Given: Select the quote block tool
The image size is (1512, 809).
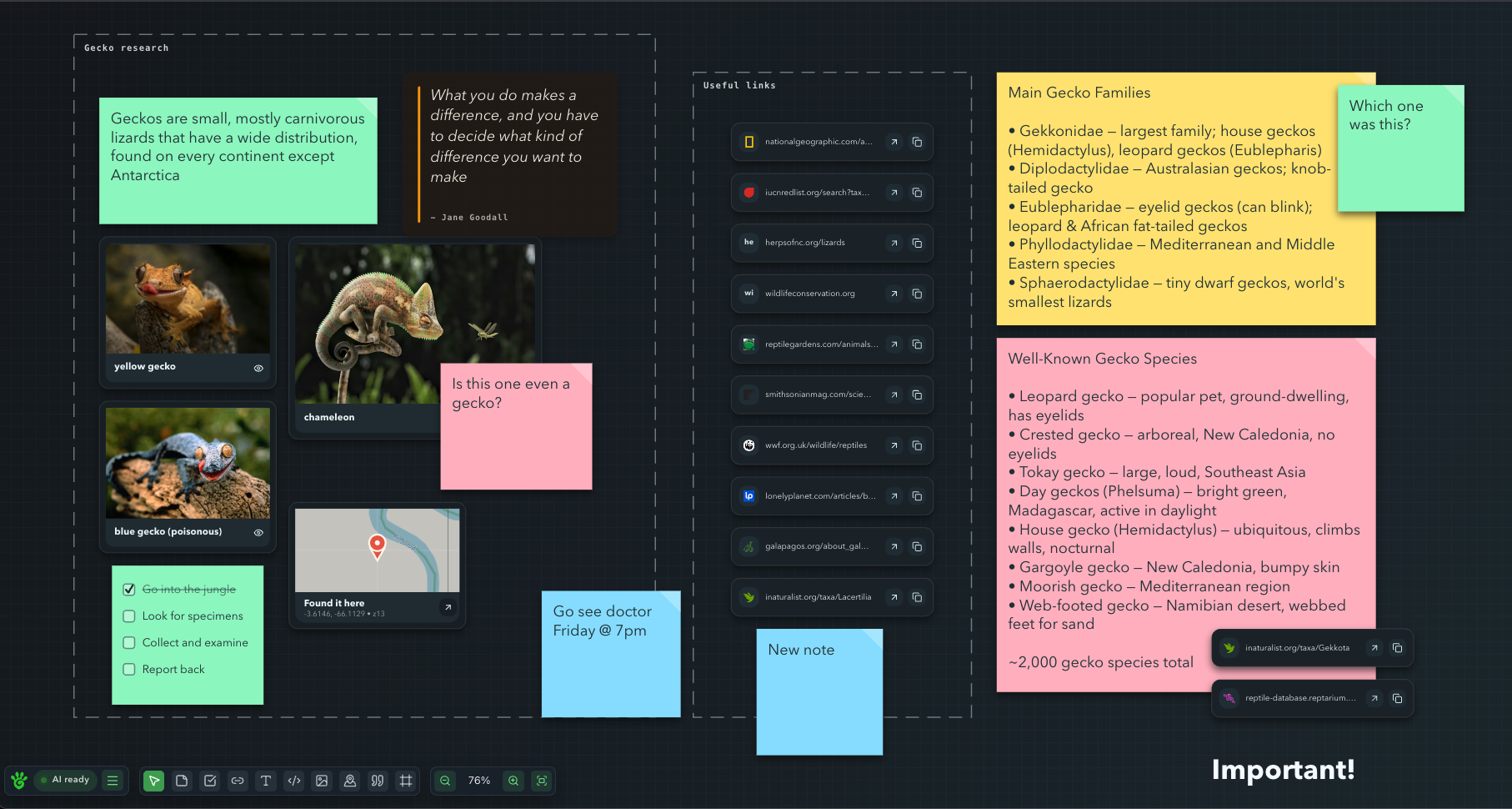Looking at the screenshot, I should (378, 781).
